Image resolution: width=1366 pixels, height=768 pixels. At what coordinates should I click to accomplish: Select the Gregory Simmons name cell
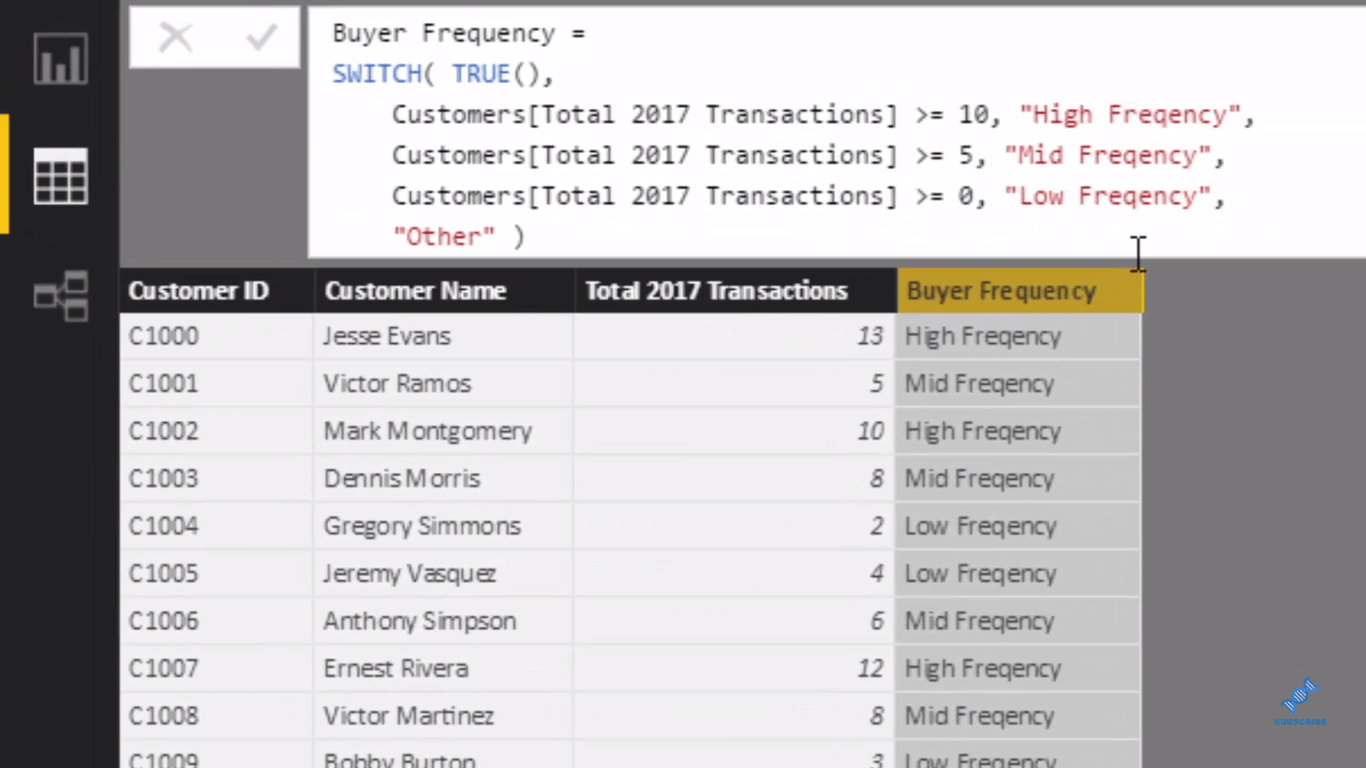(444, 526)
